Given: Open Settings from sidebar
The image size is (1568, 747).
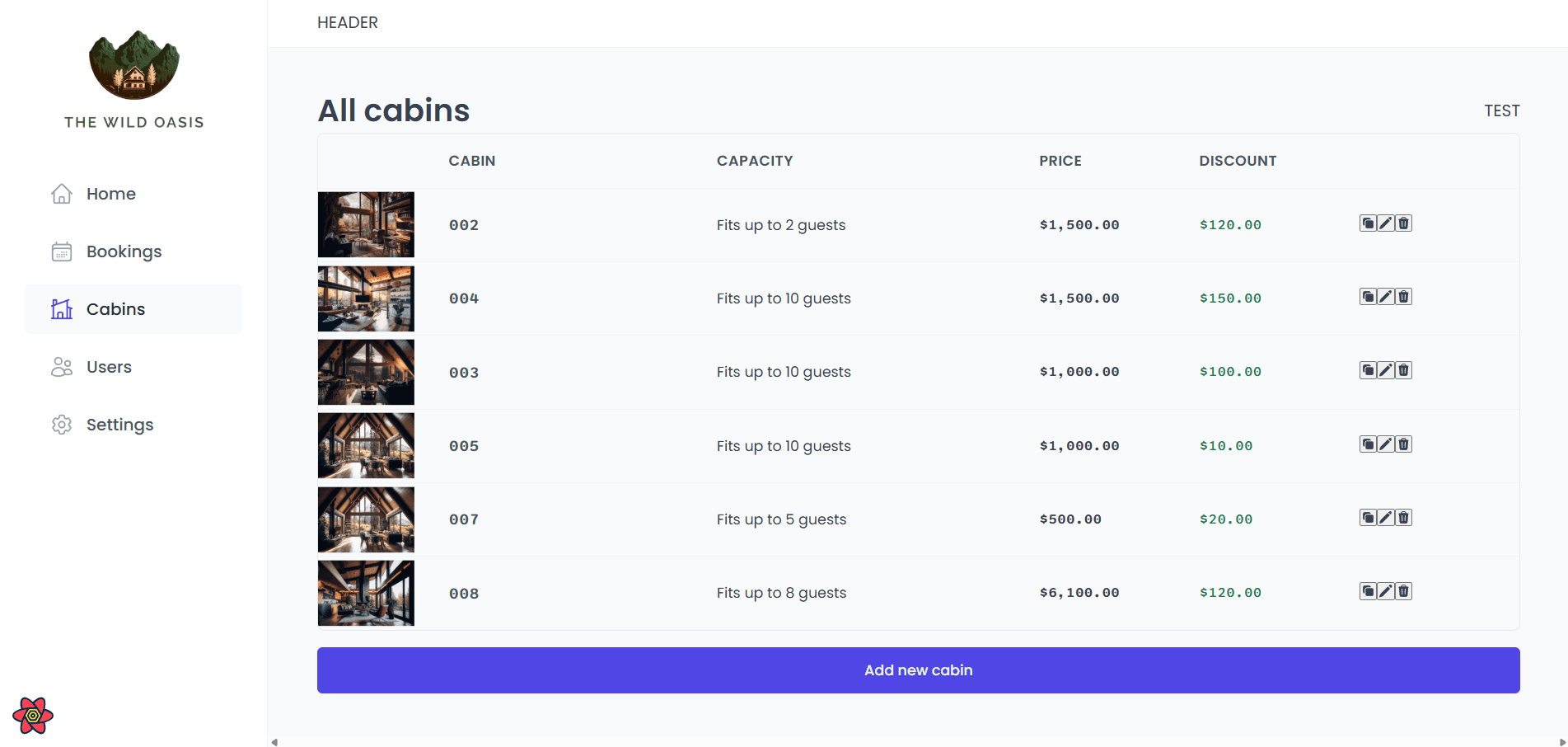Looking at the screenshot, I should [119, 425].
